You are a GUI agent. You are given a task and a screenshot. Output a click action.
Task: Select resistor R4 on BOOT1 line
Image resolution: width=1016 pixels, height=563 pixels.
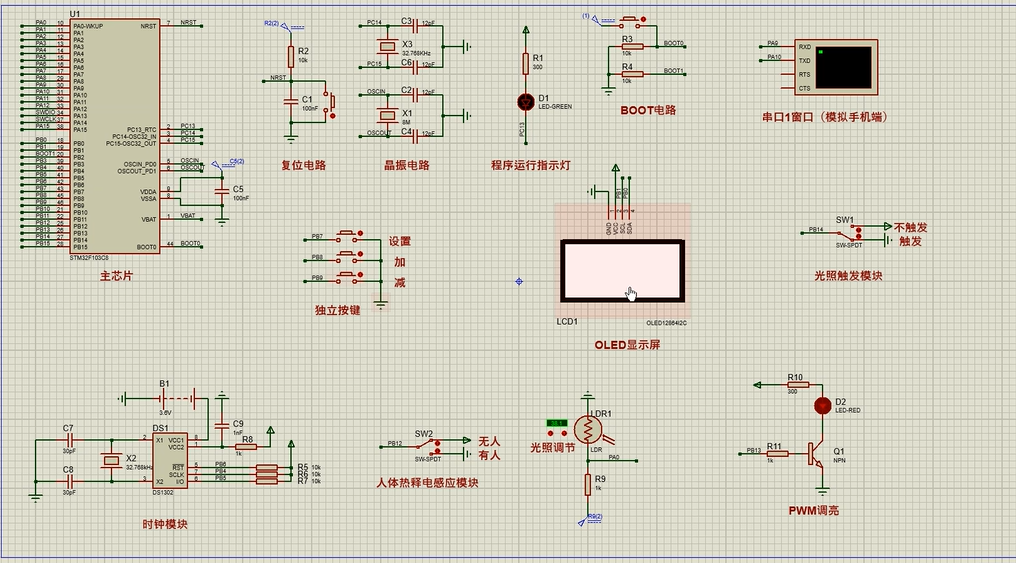pos(632,74)
